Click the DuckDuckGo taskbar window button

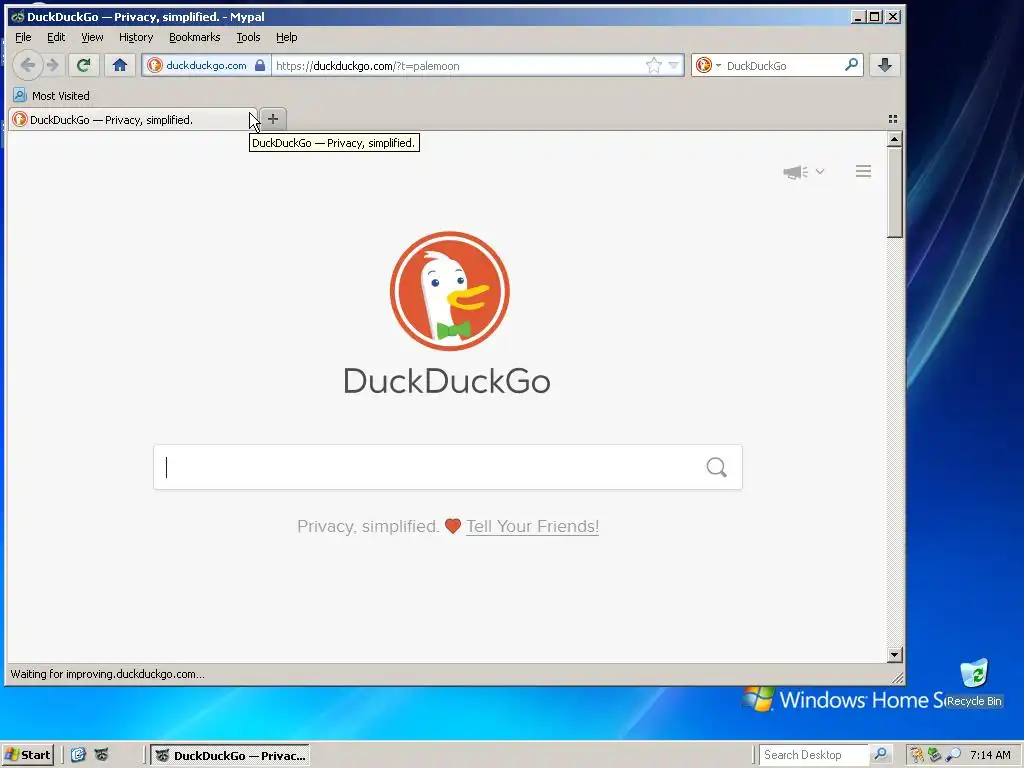[x=230, y=756]
